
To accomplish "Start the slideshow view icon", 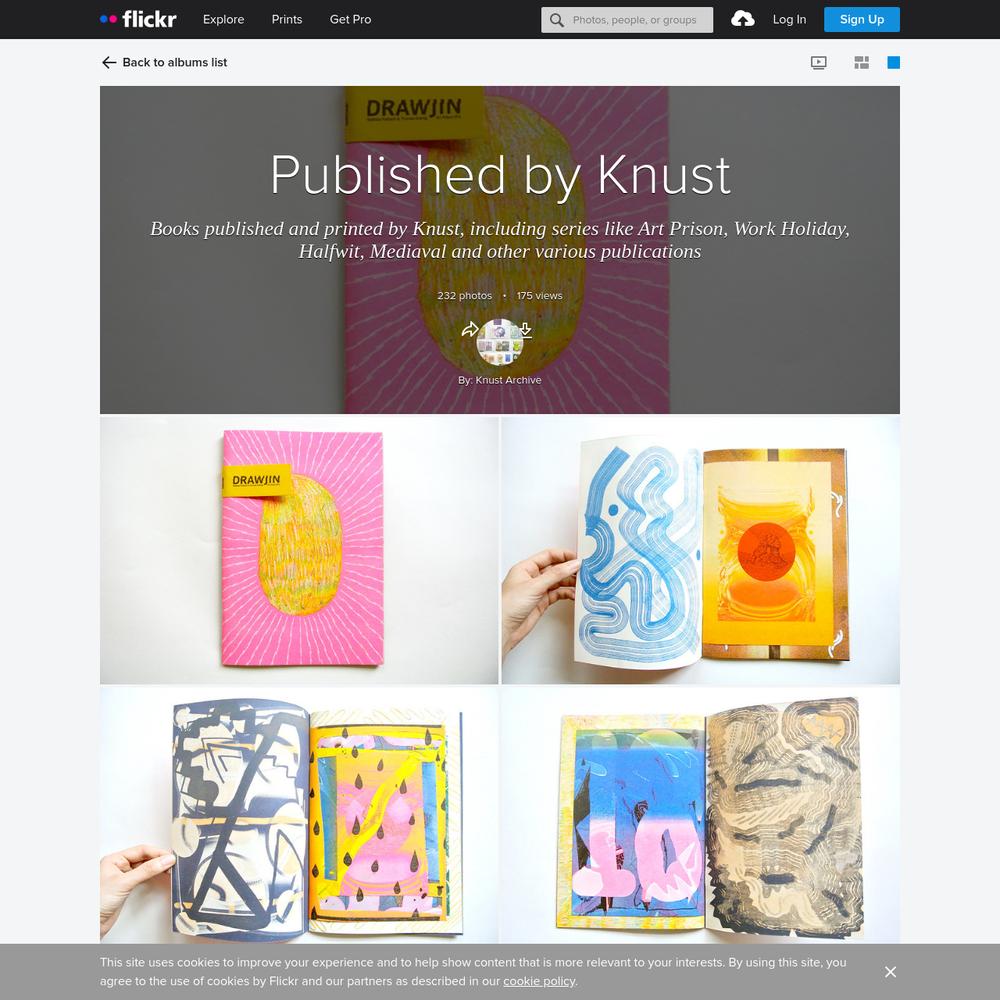I will point(819,62).
